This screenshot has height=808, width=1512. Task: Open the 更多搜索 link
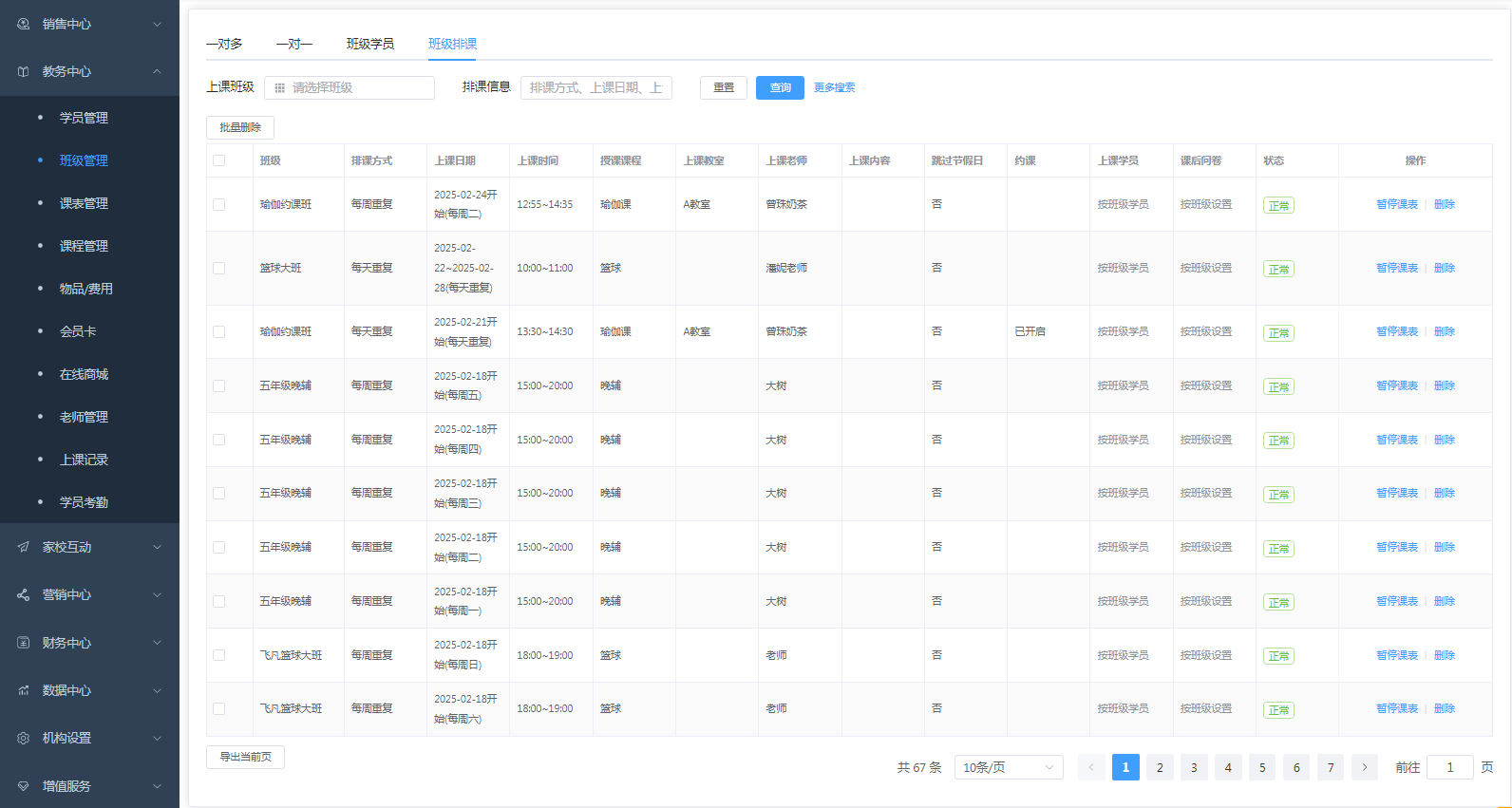tap(835, 87)
